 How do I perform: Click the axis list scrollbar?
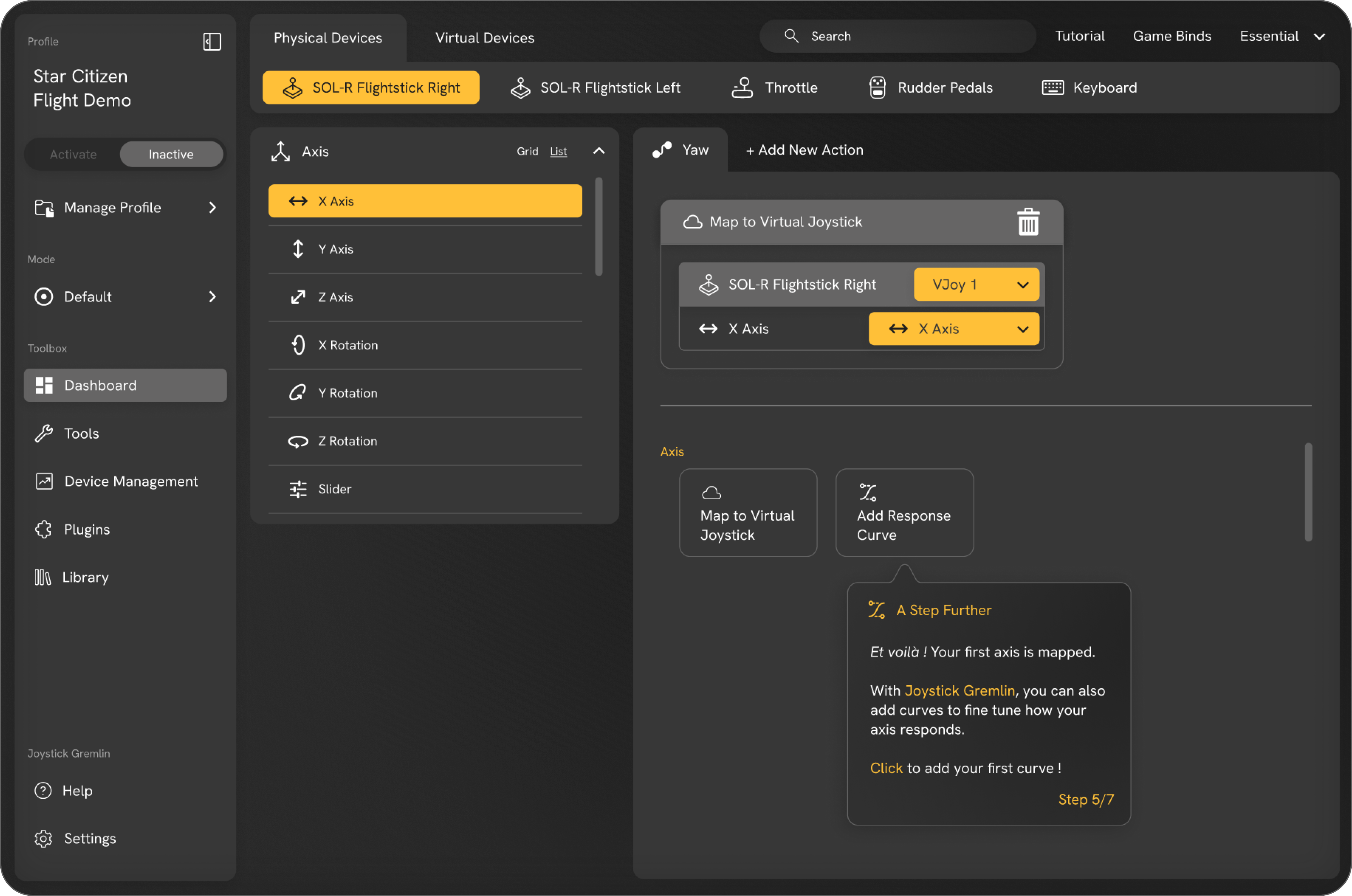coord(599,227)
